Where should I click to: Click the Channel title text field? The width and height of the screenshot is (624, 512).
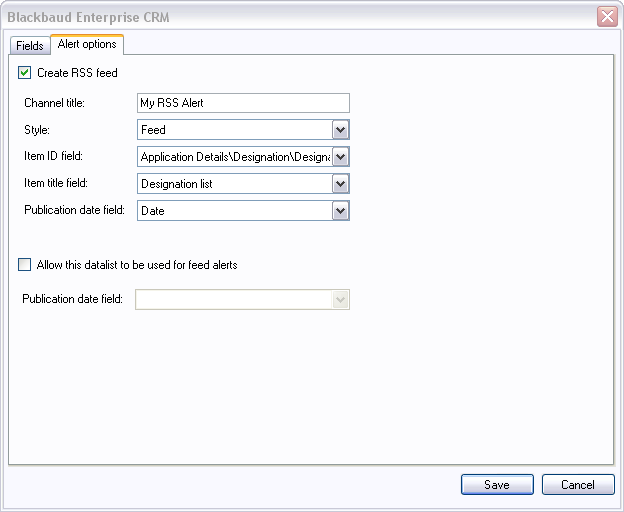click(x=242, y=103)
